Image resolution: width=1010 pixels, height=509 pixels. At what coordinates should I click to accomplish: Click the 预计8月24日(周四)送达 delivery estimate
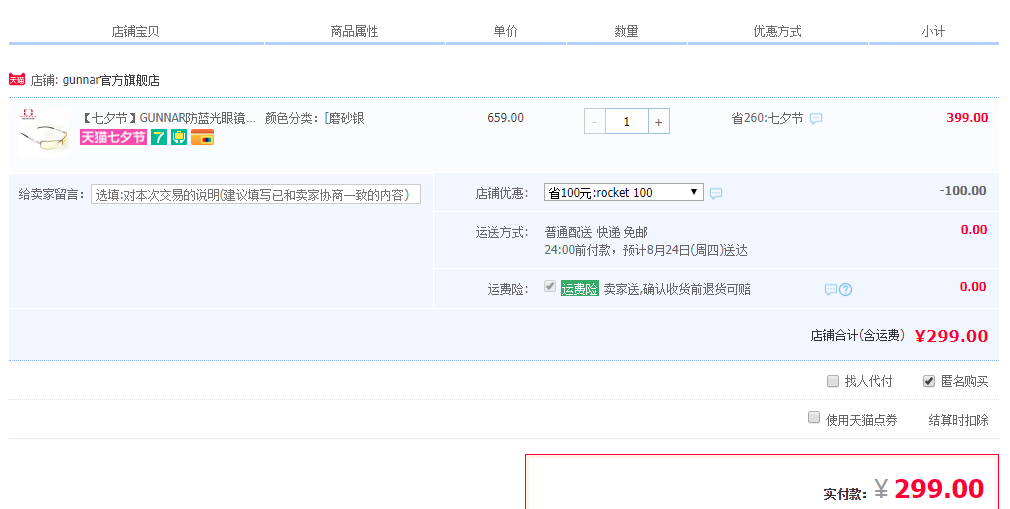pyautogui.click(x=685, y=250)
